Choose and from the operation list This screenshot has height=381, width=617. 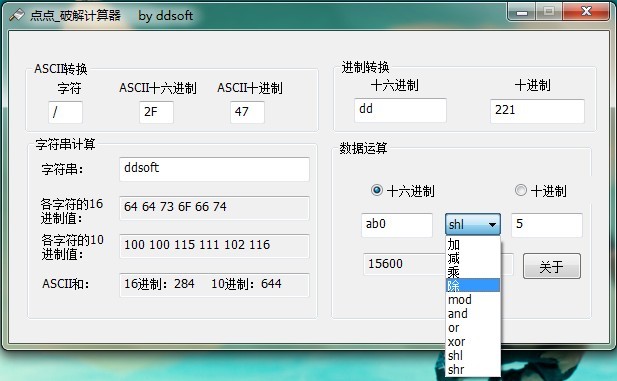click(x=473, y=314)
